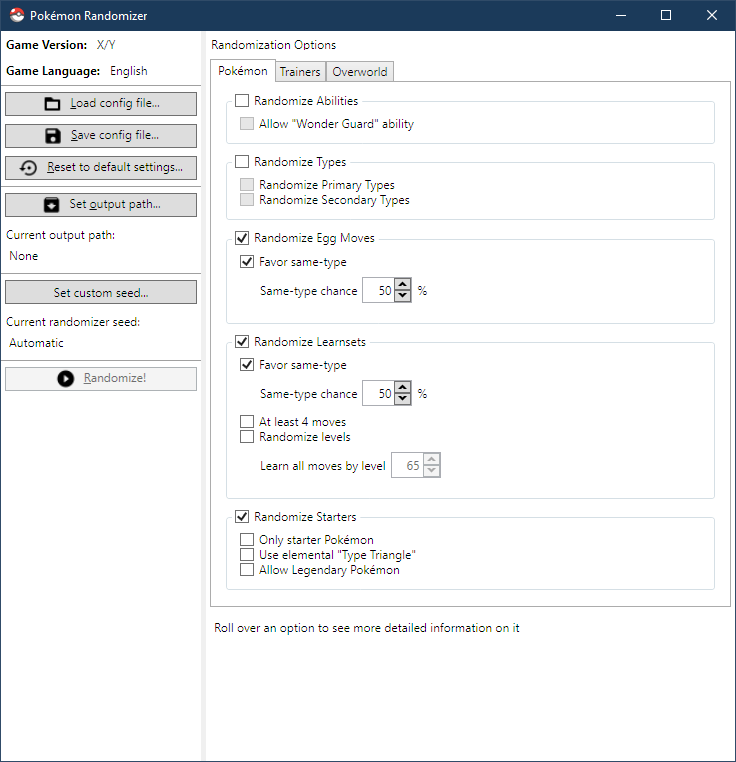Reset to default settings
Viewport: 736px width, 762px height.
[x=101, y=168]
